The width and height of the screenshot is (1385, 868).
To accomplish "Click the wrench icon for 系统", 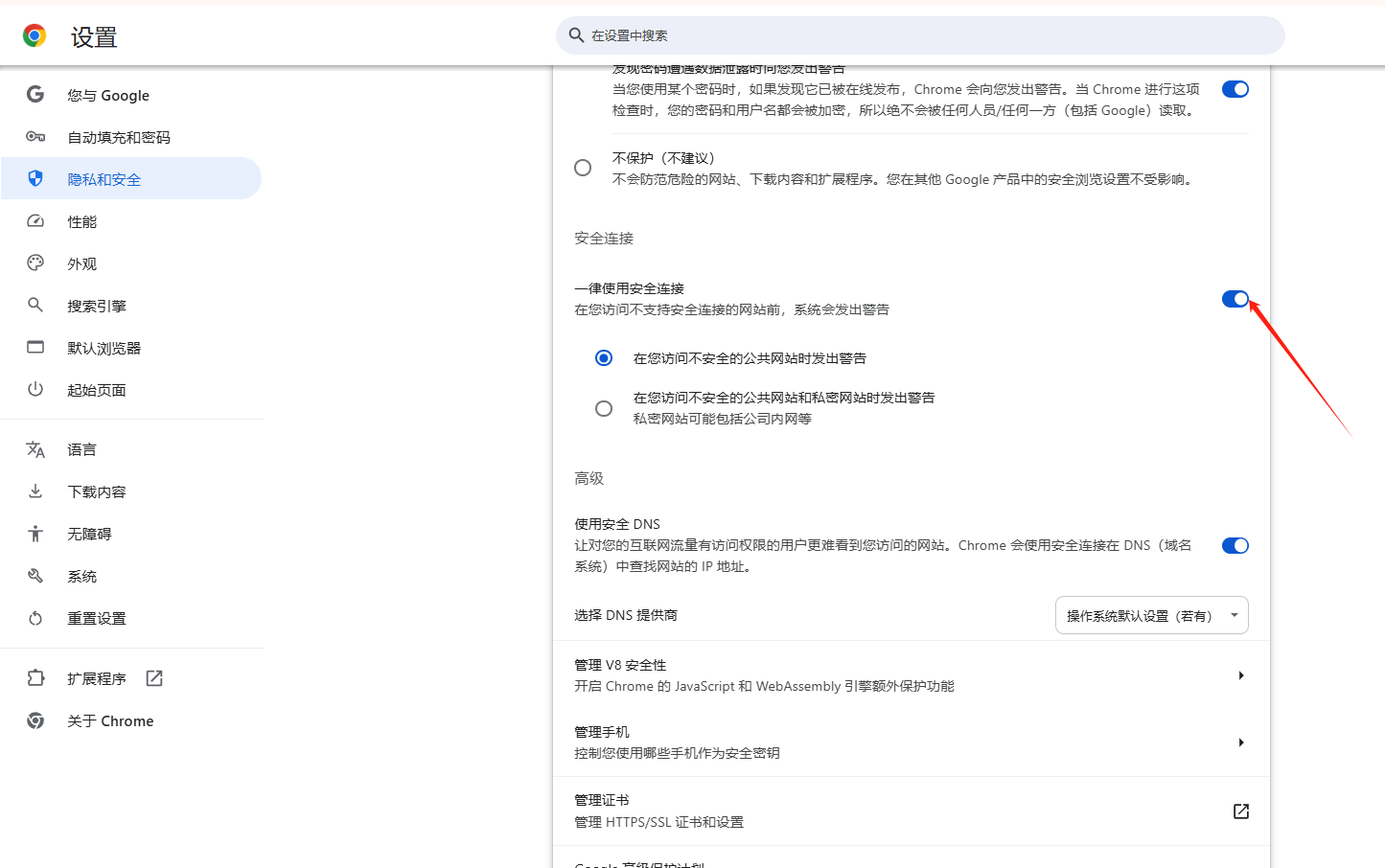I will coord(35,576).
